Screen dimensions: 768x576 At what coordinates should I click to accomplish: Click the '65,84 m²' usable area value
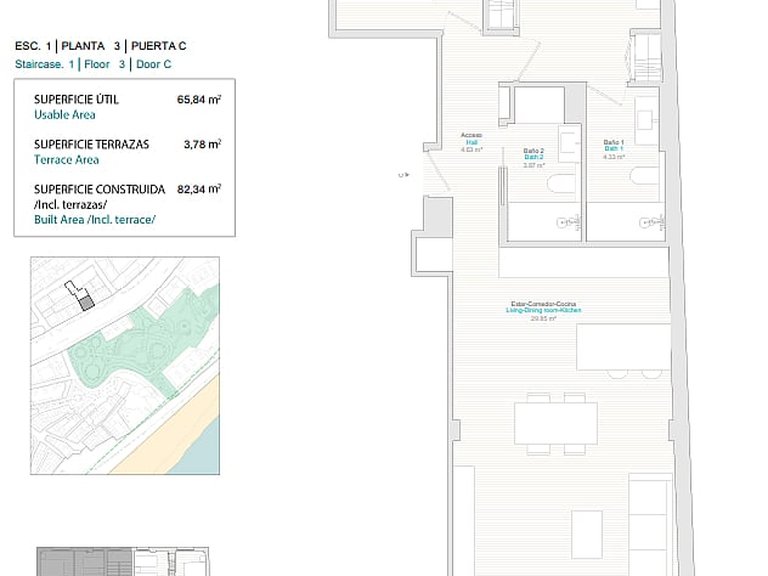[x=199, y=99]
